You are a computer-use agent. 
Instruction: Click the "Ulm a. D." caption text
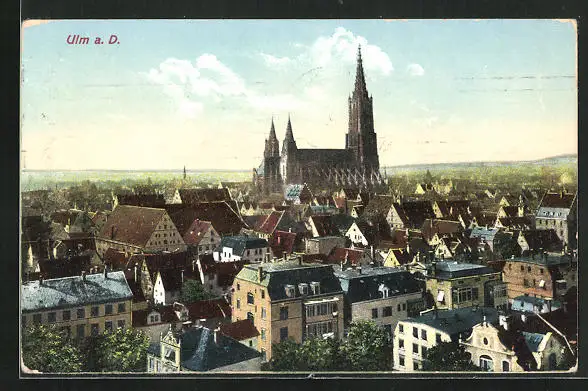(93, 40)
